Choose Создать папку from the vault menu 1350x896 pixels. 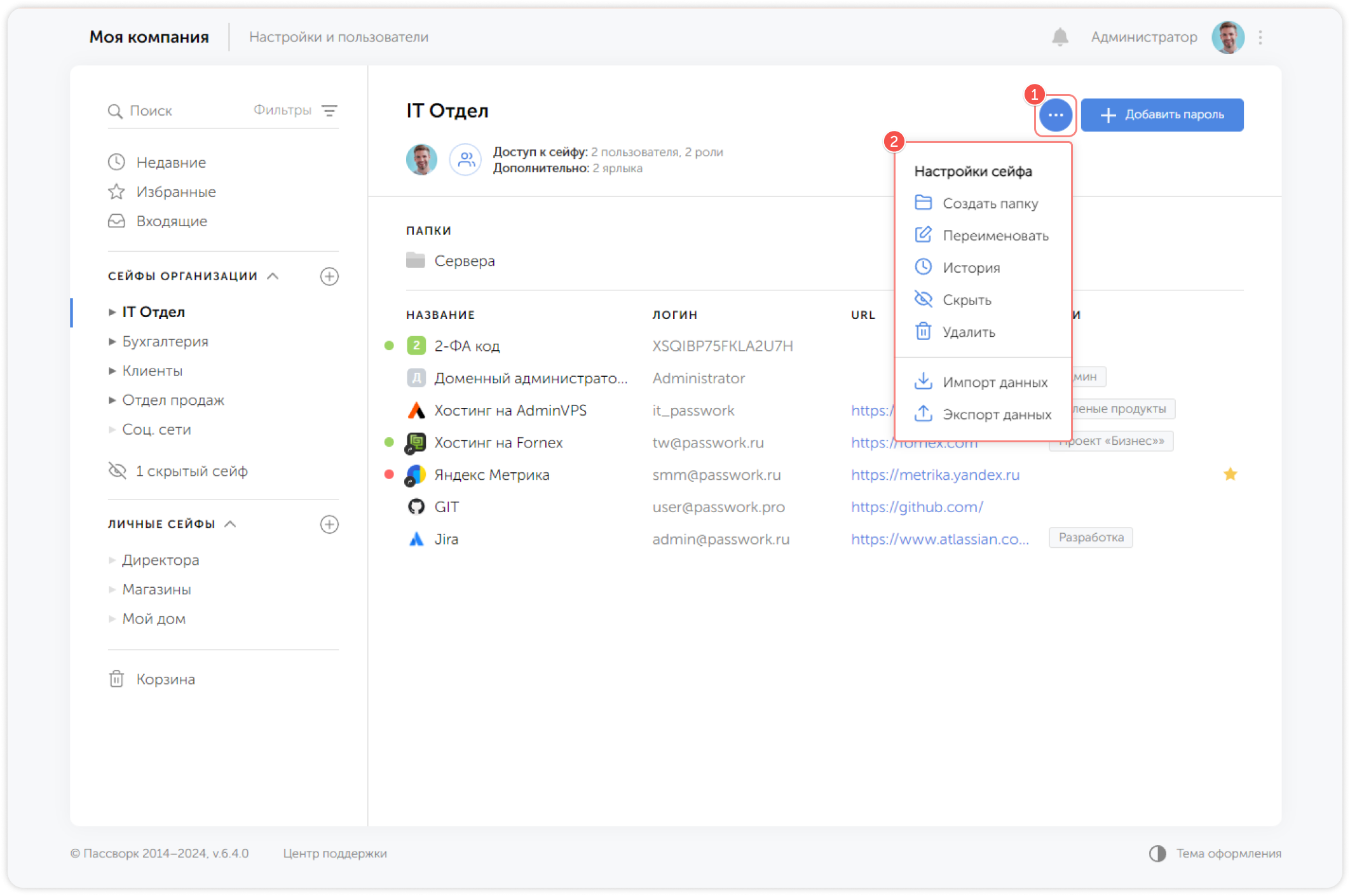989,203
